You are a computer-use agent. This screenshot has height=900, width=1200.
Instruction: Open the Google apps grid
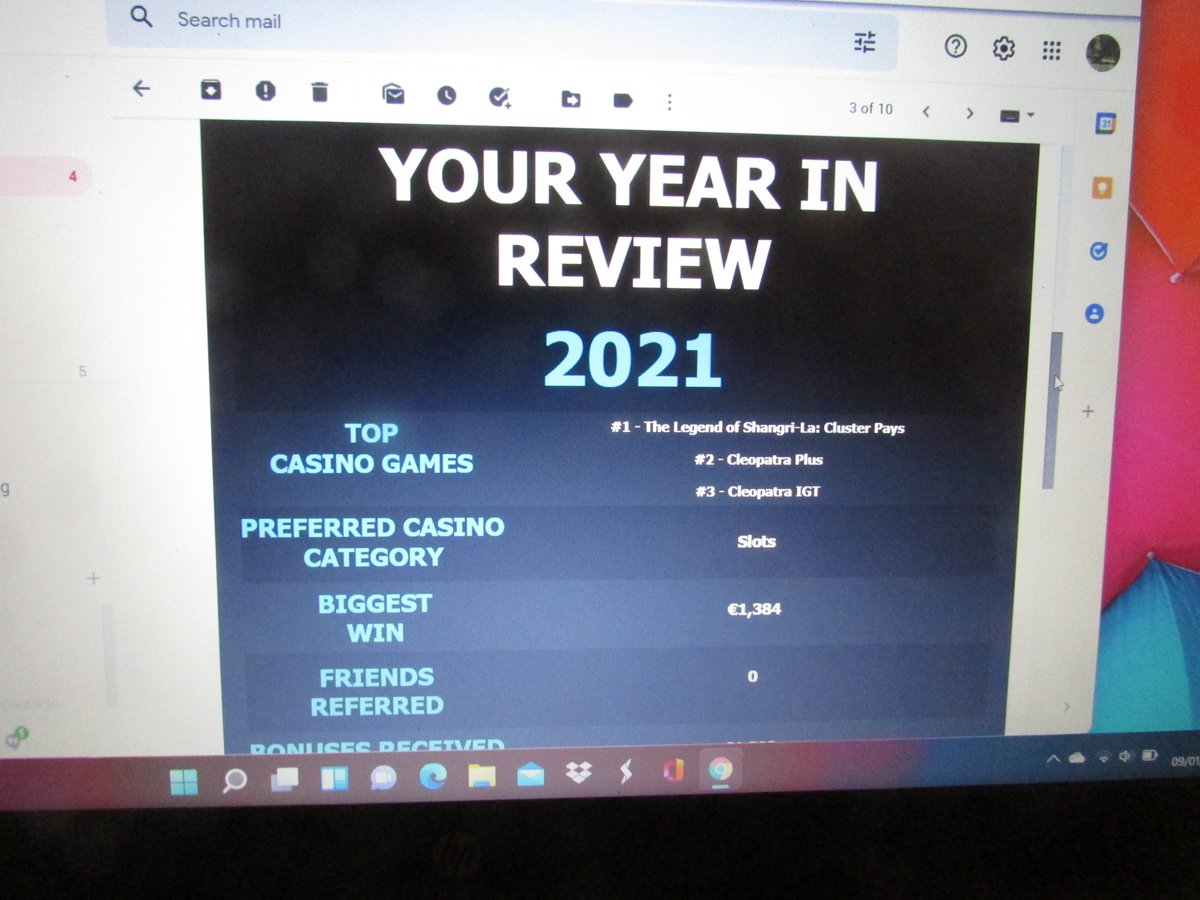(x=1051, y=50)
